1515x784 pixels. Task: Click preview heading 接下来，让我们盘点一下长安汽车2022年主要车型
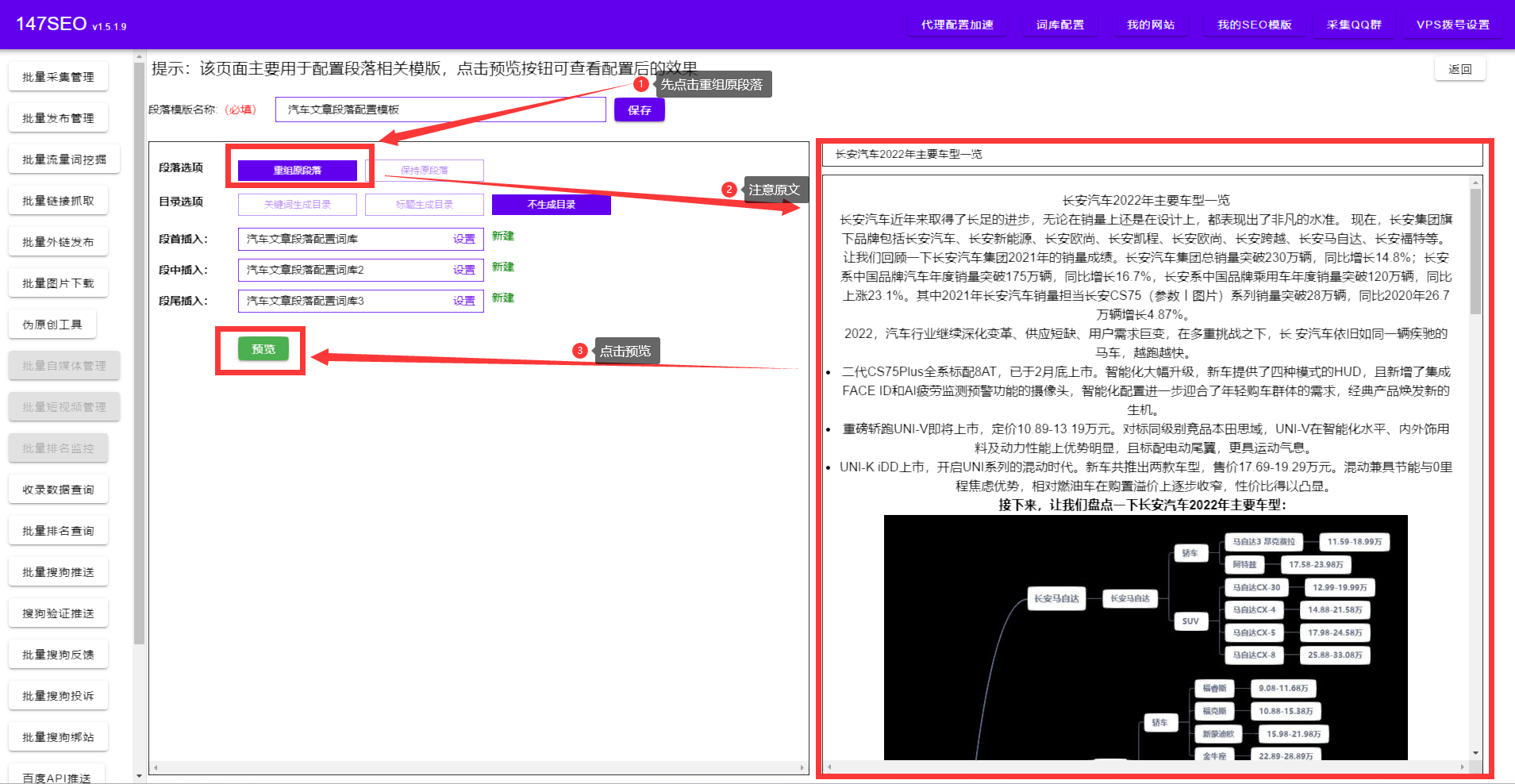[1143, 505]
